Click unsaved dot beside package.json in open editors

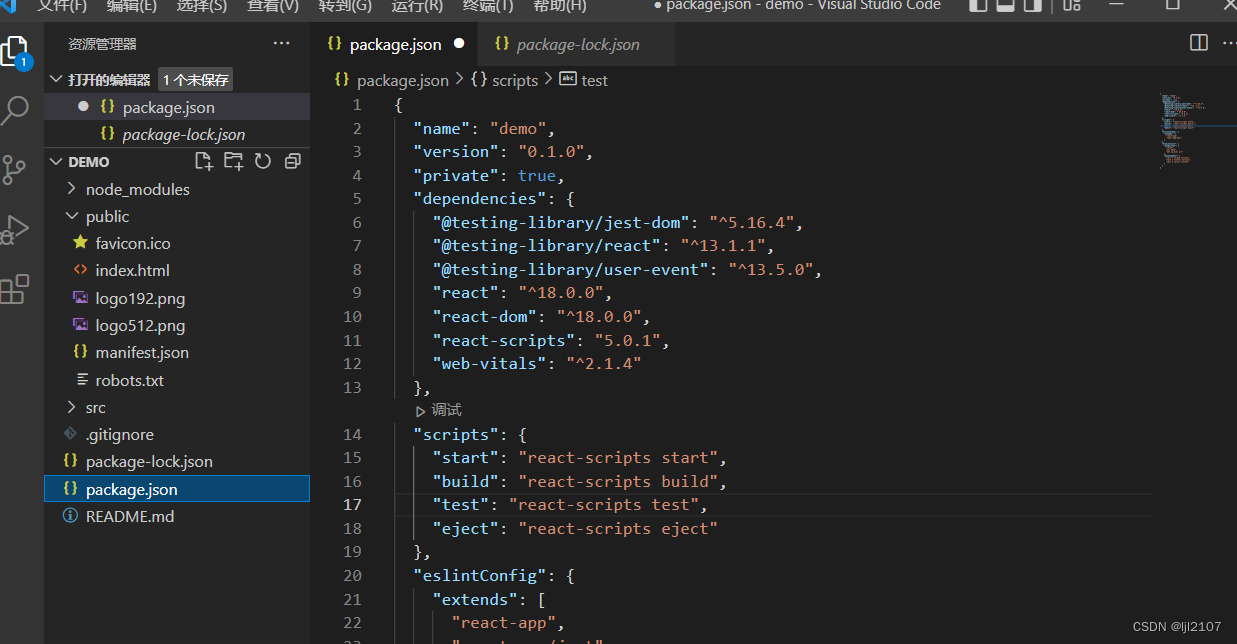pyautogui.click(x=83, y=106)
